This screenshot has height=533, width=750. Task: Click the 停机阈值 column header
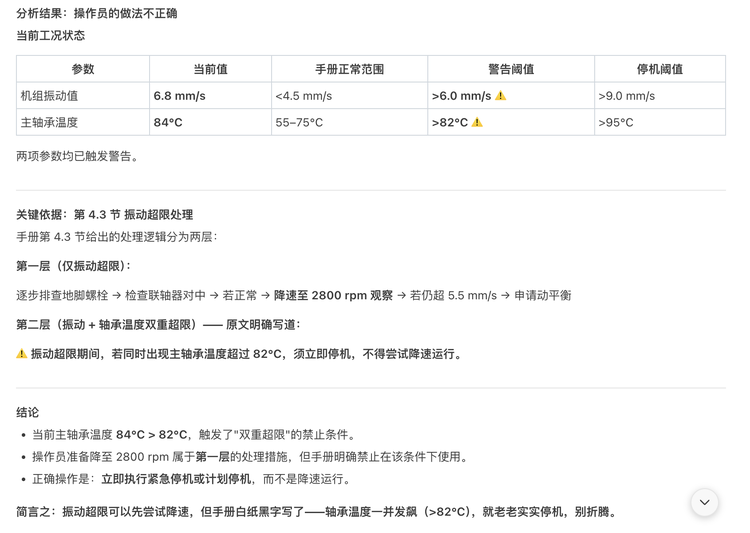659,69
